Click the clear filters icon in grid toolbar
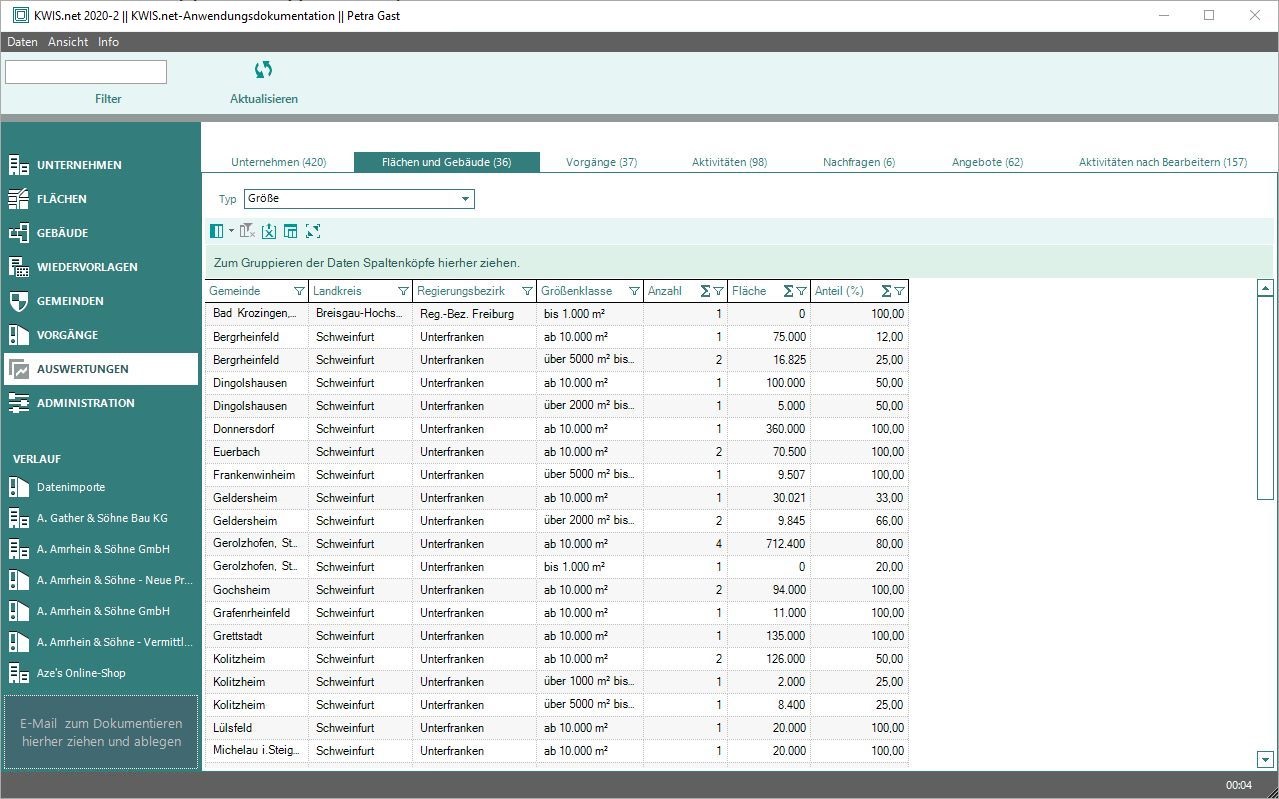Image resolution: width=1279 pixels, height=799 pixels. pyautogui.click(x=247, y=231)
